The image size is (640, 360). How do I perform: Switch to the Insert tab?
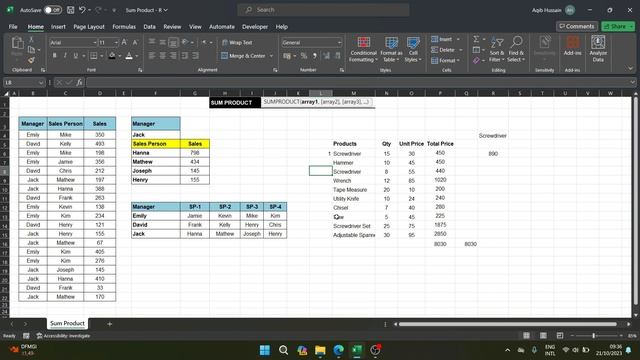tap(58, 27)
